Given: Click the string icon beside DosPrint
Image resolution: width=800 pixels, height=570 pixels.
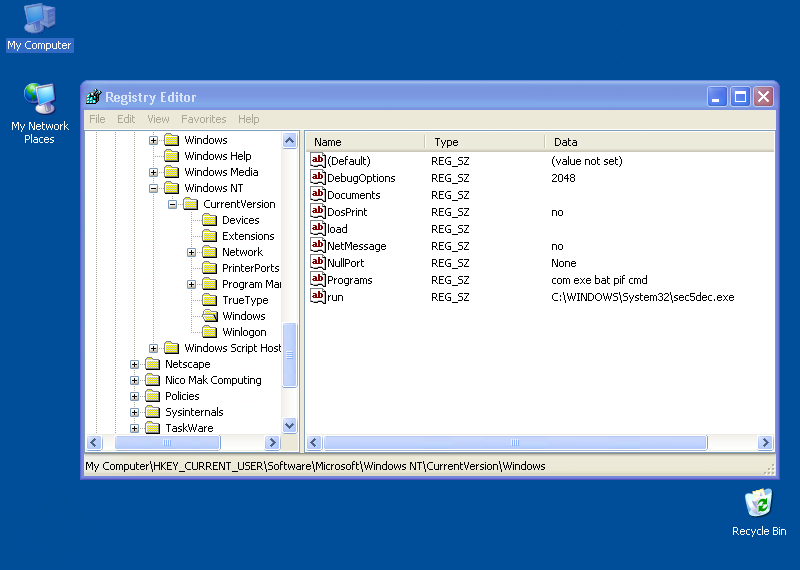Looking at the screenshot, I should coord(317,212).
